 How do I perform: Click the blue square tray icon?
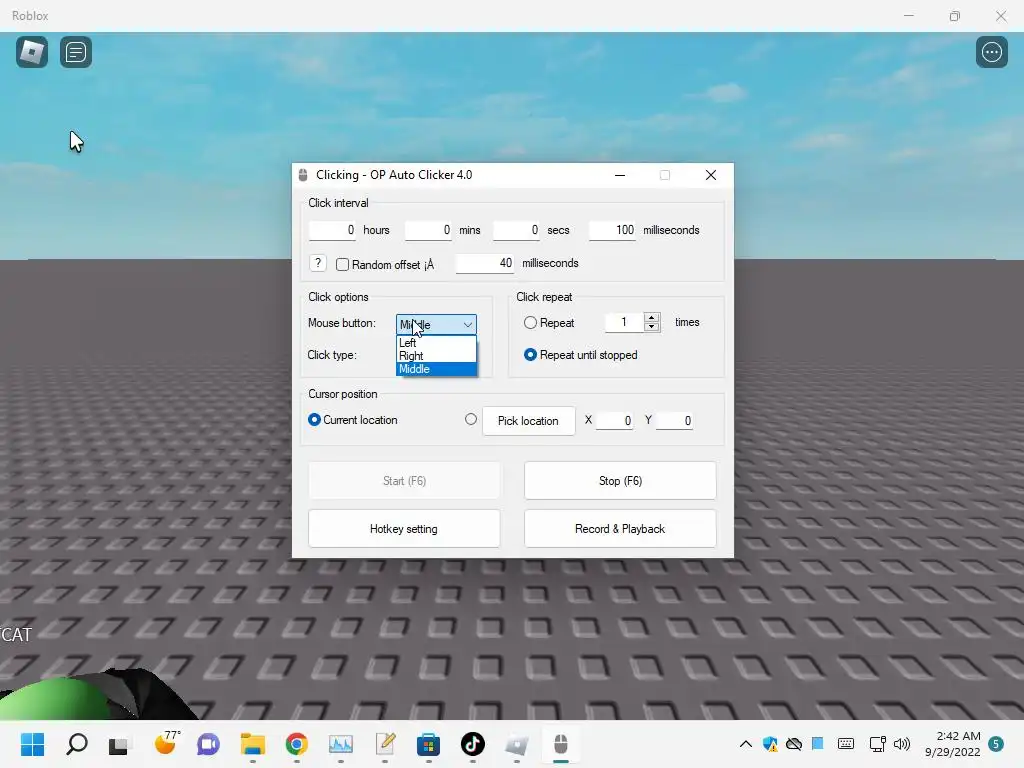[x=818, y=743]
